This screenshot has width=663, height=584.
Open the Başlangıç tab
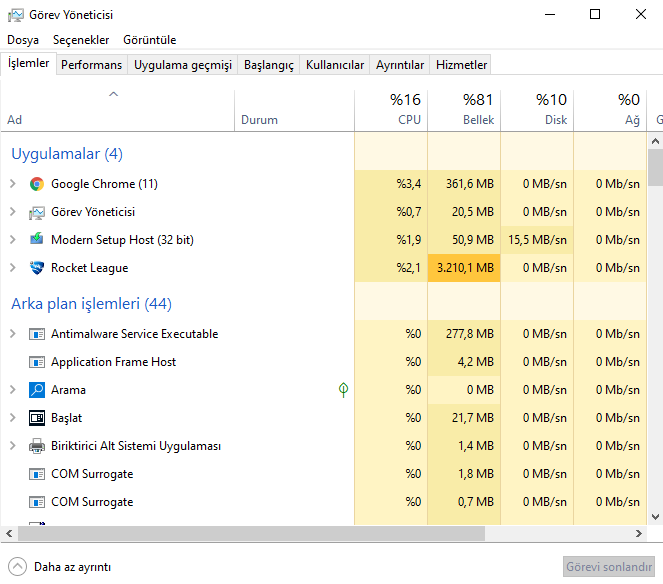(269, 65)
